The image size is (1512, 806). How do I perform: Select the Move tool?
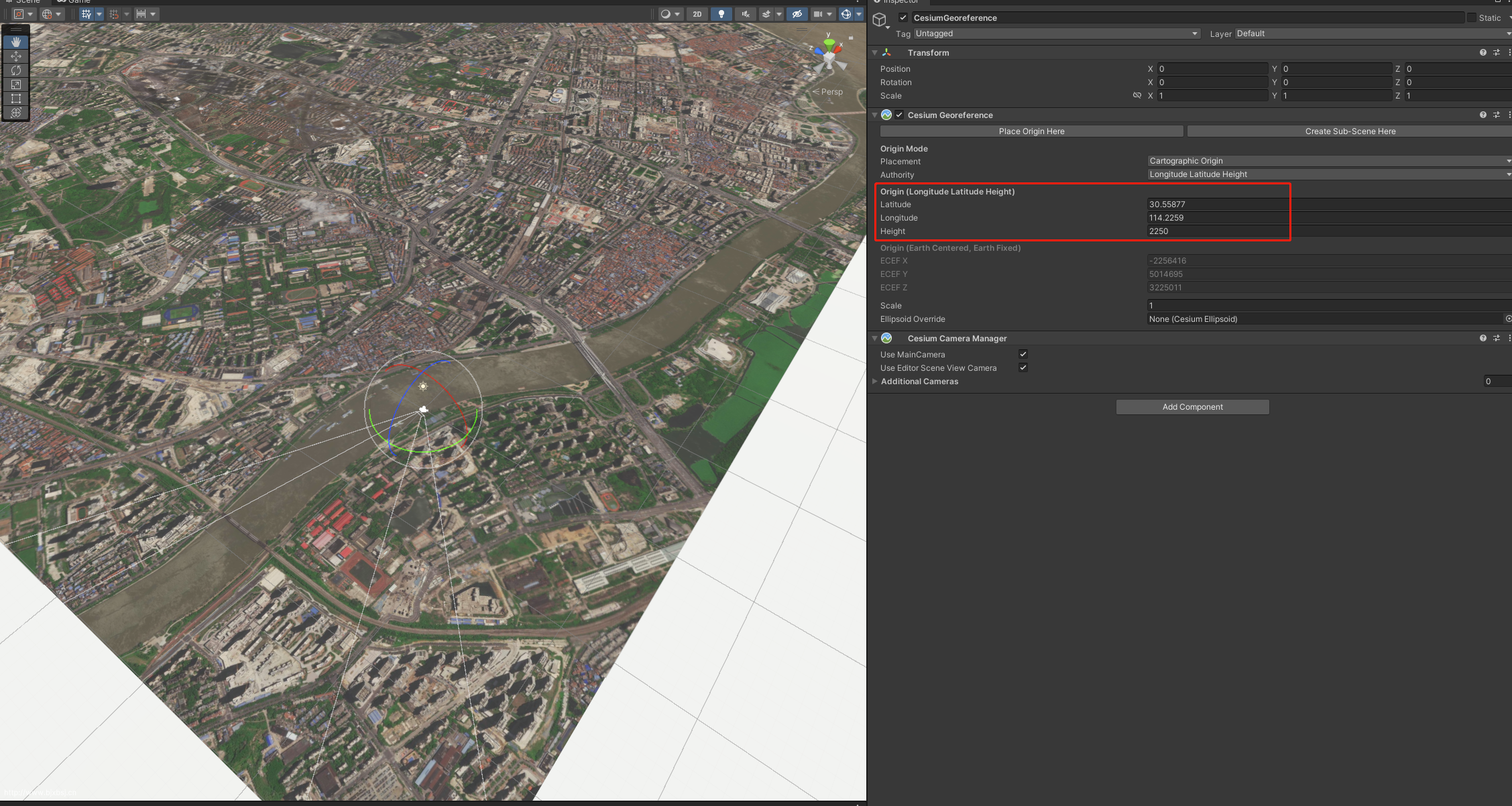click(x=16, y=56)
